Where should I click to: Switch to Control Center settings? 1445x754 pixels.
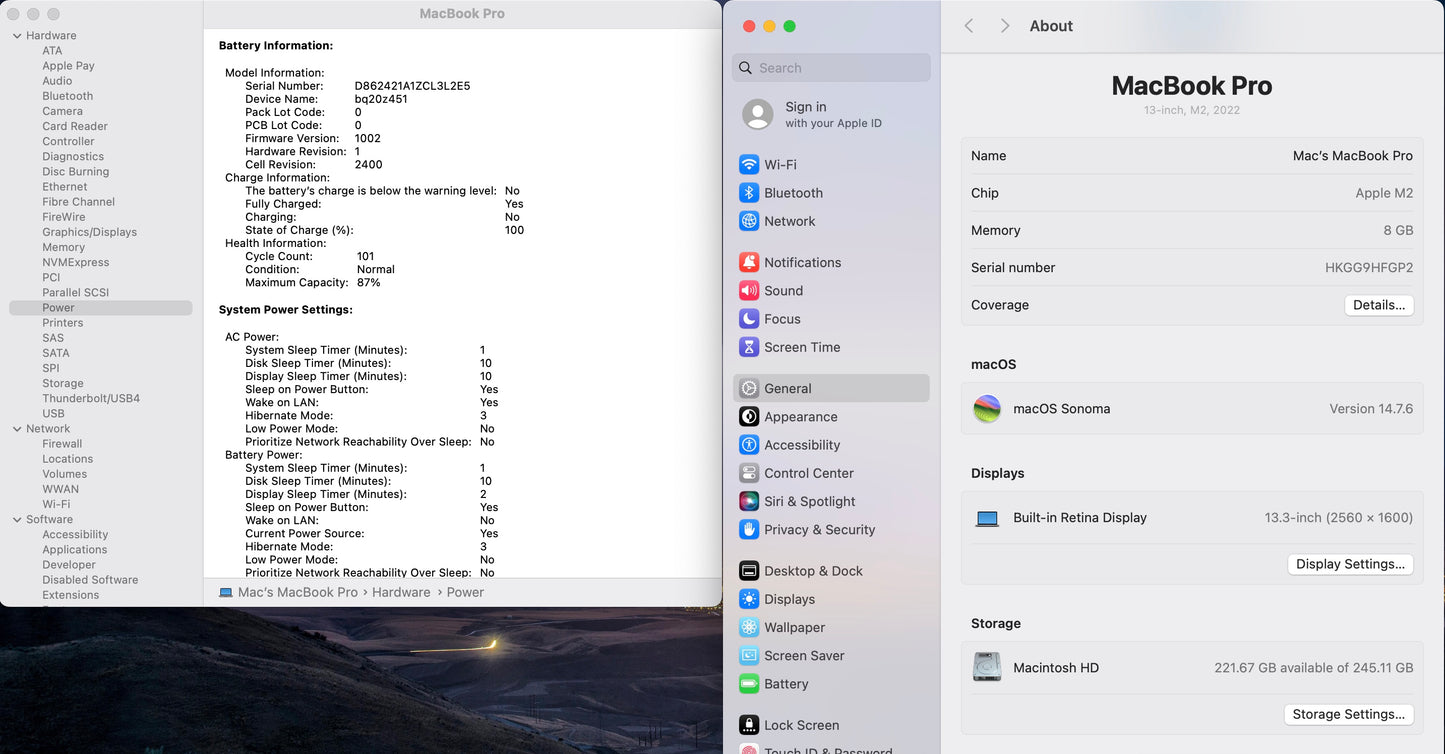point(808,473)
